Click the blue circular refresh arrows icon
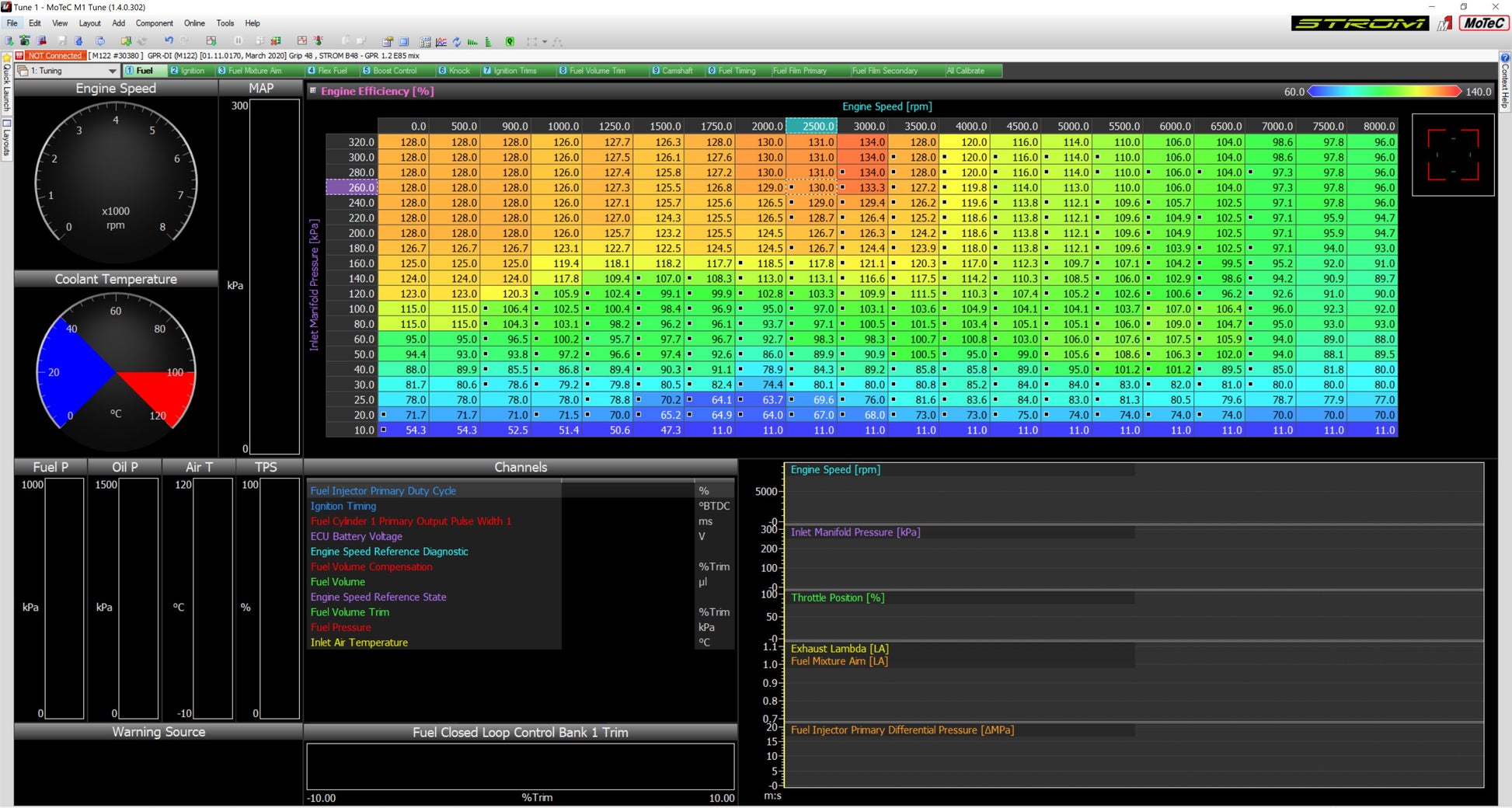 [x=457, y=42]
